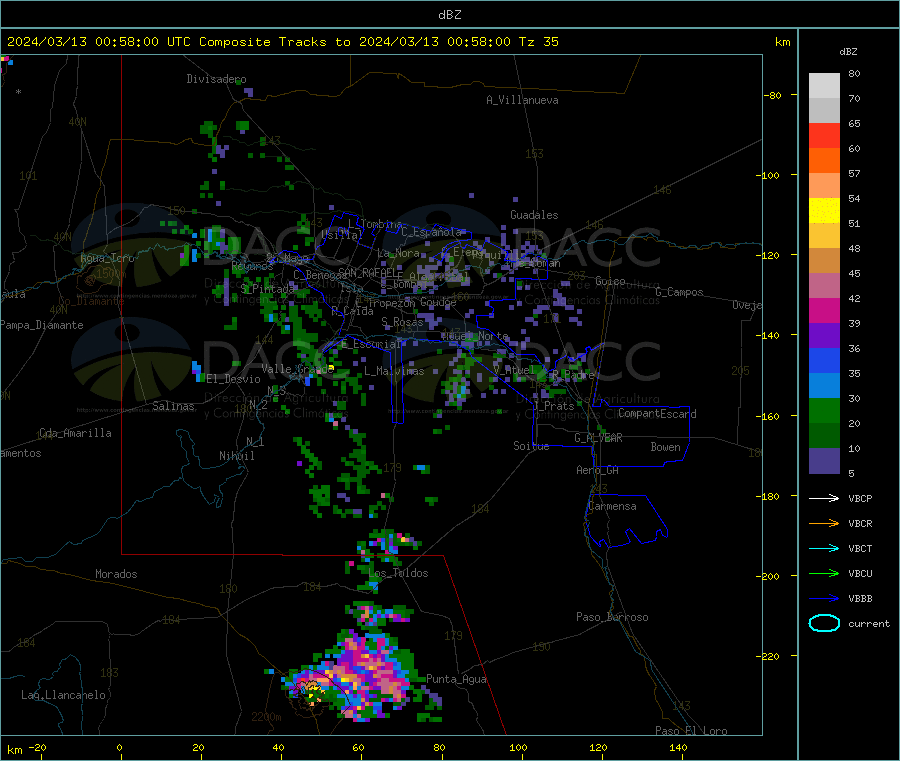Image resolution: width=900 pixels, height=761 pixels.
Task: Click the 'Salinas' place label
Action: pyautogui.click(x=173, y=406)
